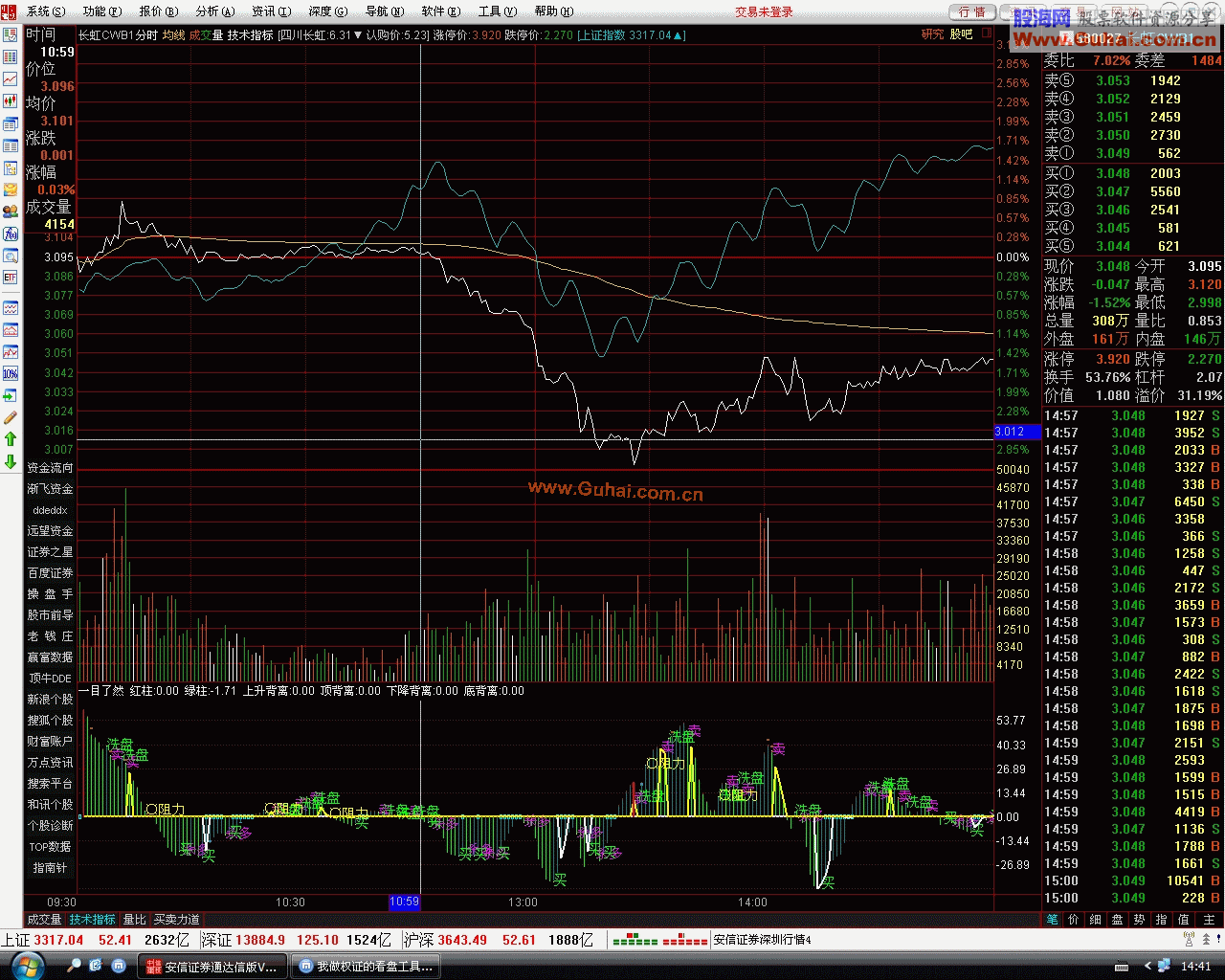Click the magnifier stock search sidebar icon
Image resolution: width=1225 pixels, height=980 pixels.
[x=11, y=256]
